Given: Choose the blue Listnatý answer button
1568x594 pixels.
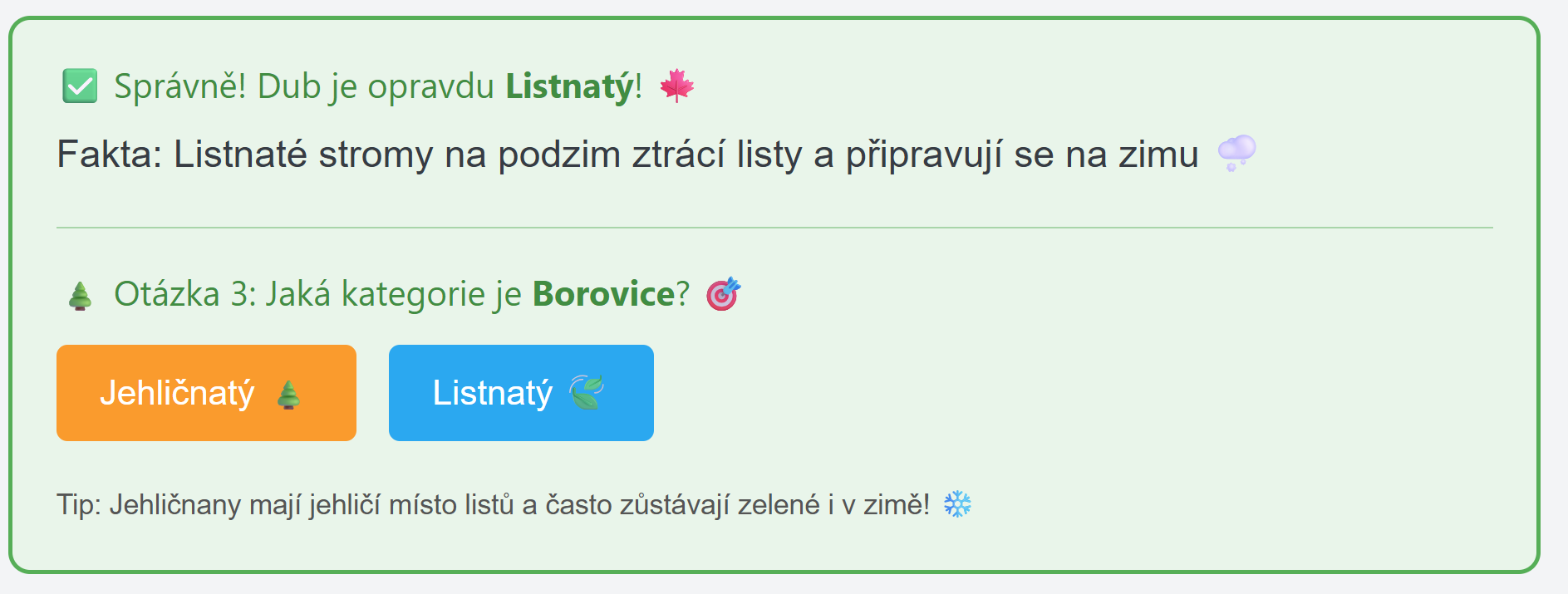Looking at the screenshot, I should [x=521, y=393].
